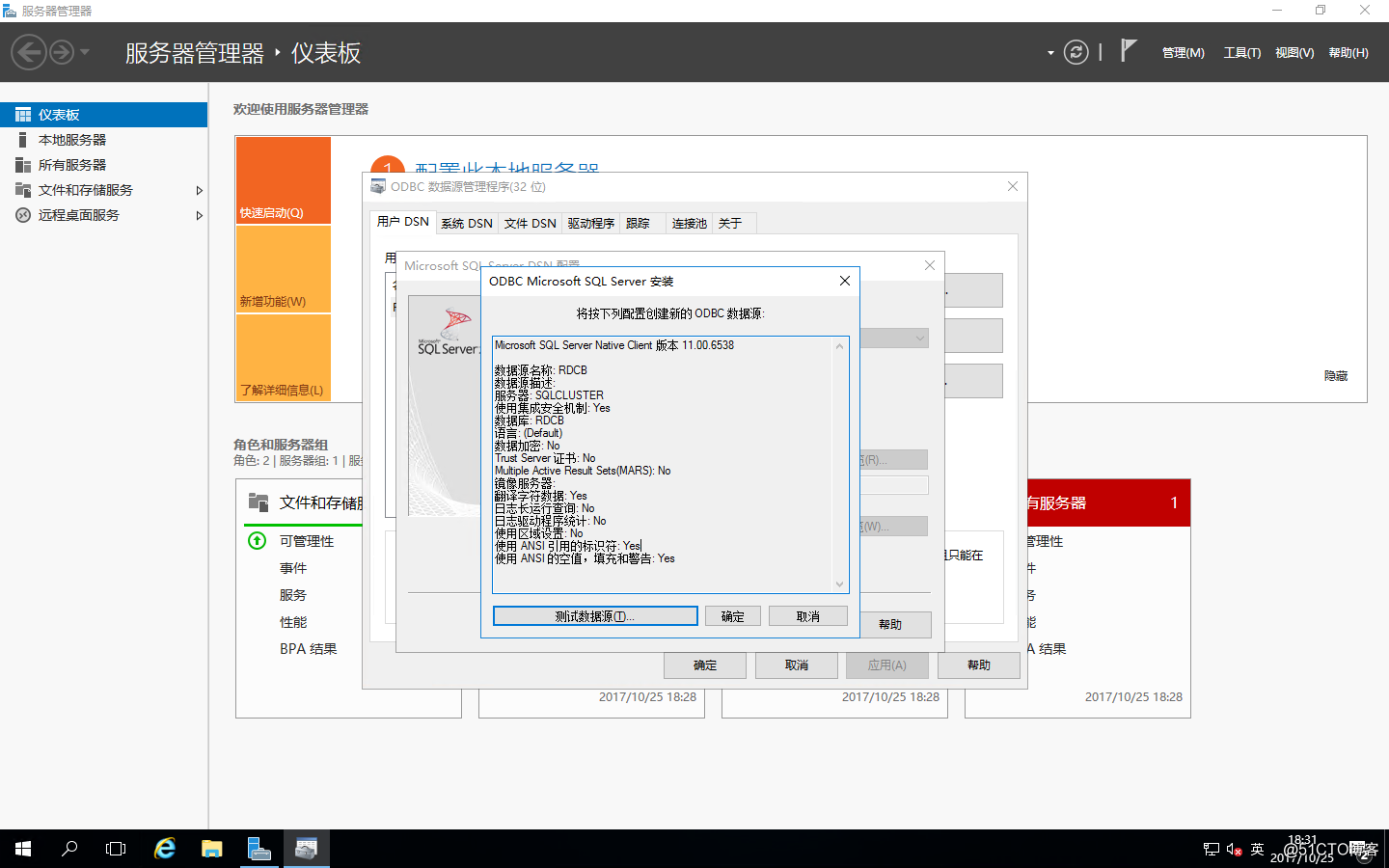Open the 管理(M) menu
1389x868 pixels.
click(x=1183, y=53)
